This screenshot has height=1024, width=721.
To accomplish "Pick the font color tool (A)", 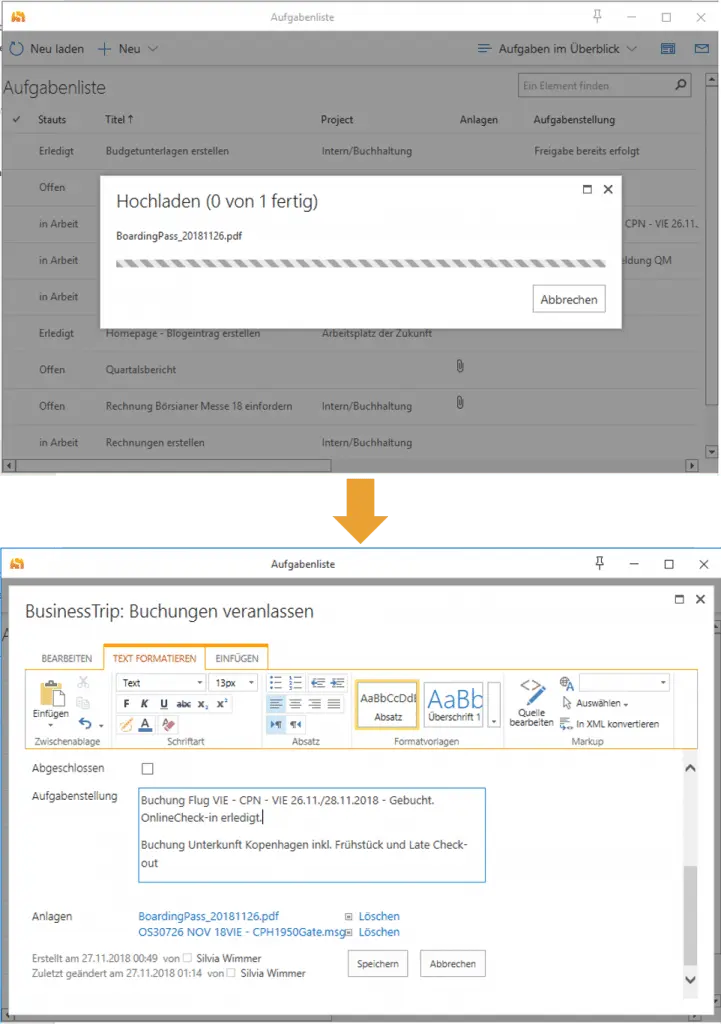I will 146,724.
